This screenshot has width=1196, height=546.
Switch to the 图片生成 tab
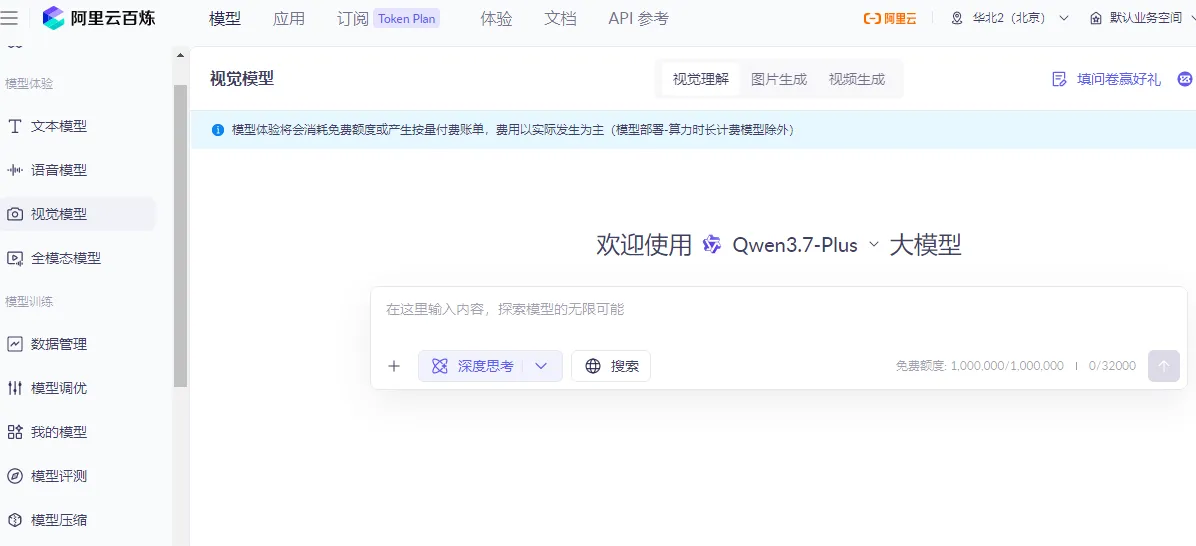coord(779,79)
